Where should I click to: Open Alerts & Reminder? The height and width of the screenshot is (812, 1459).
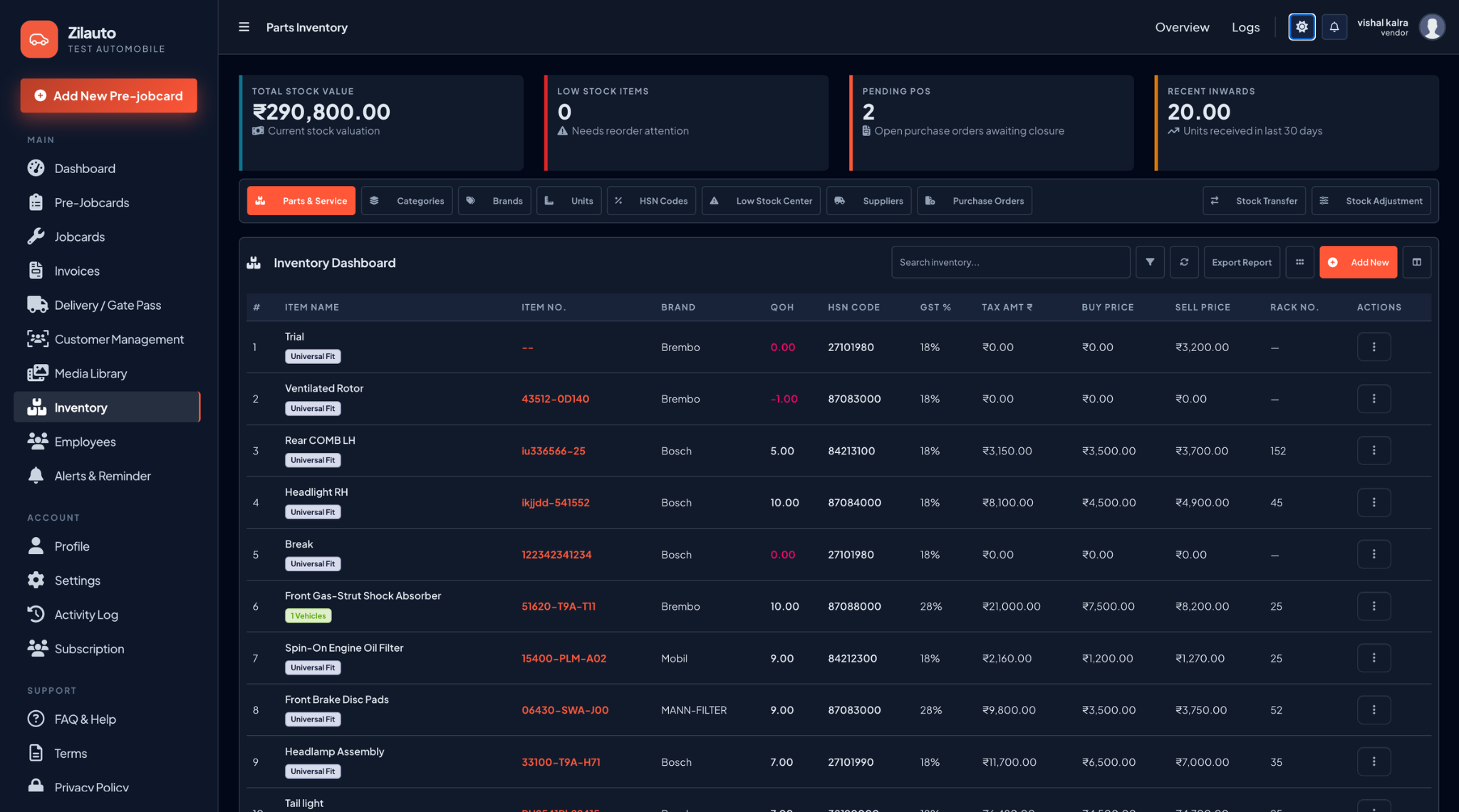(107, 476)
